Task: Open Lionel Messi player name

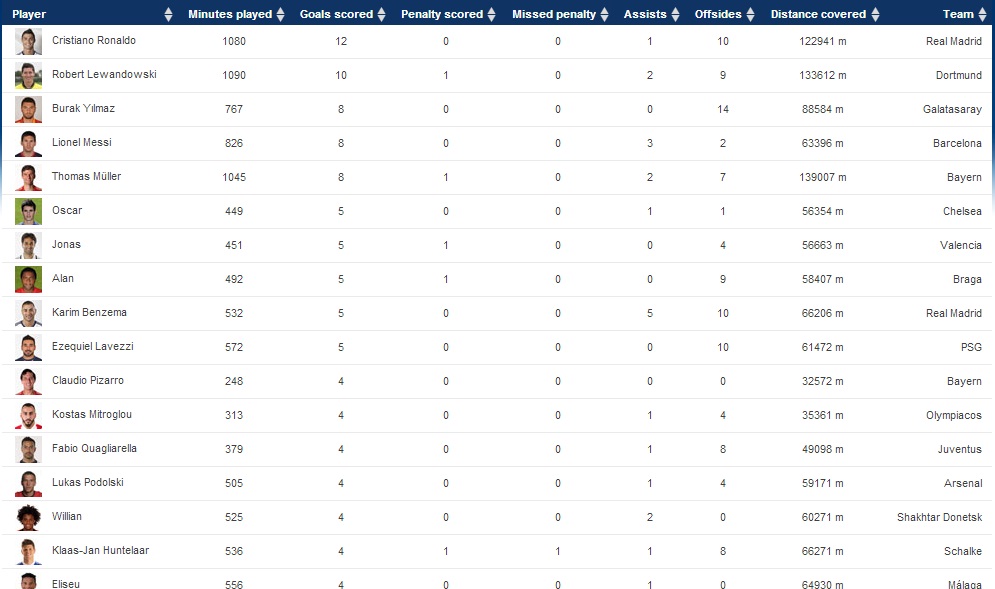Action: 82,142
